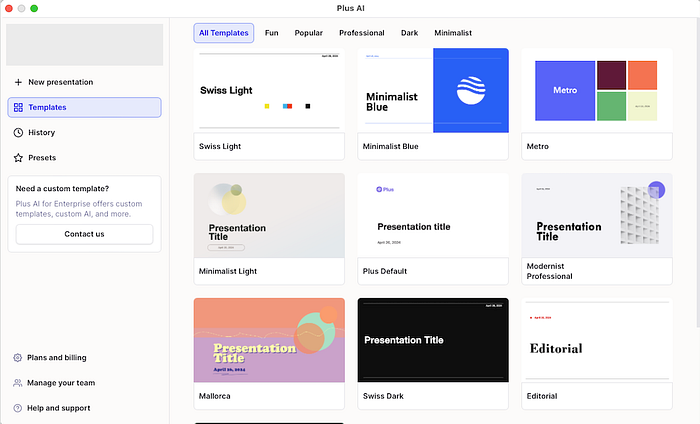Go to the Presets label in sidebar
700x424 pixels.
click(42, 158)
